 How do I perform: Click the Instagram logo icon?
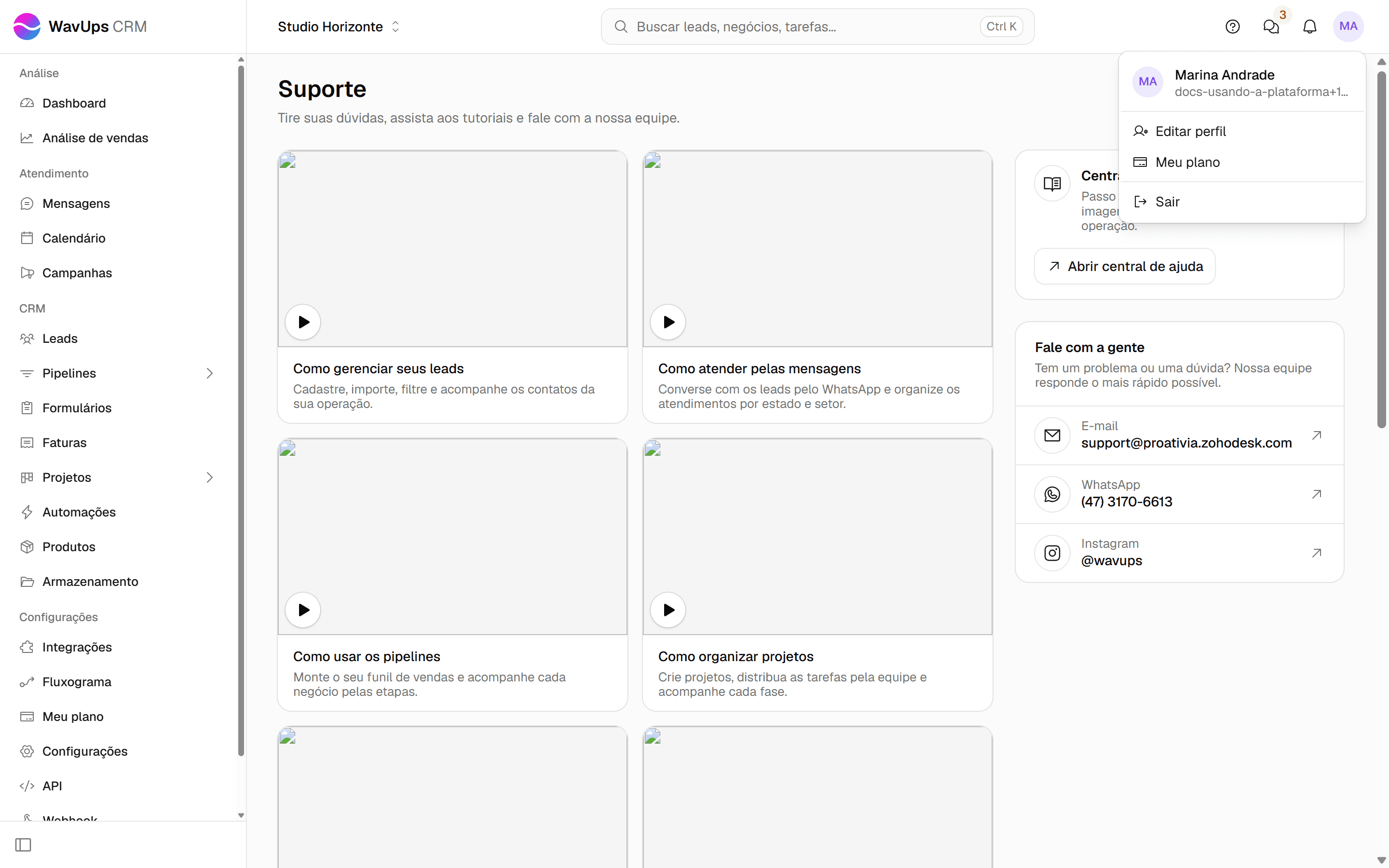[1052, 553]
